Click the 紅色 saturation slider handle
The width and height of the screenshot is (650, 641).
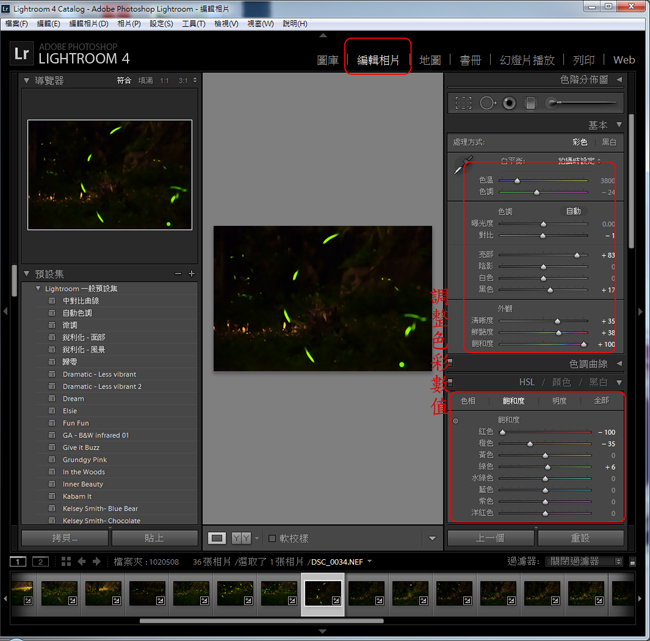(502, 432)
